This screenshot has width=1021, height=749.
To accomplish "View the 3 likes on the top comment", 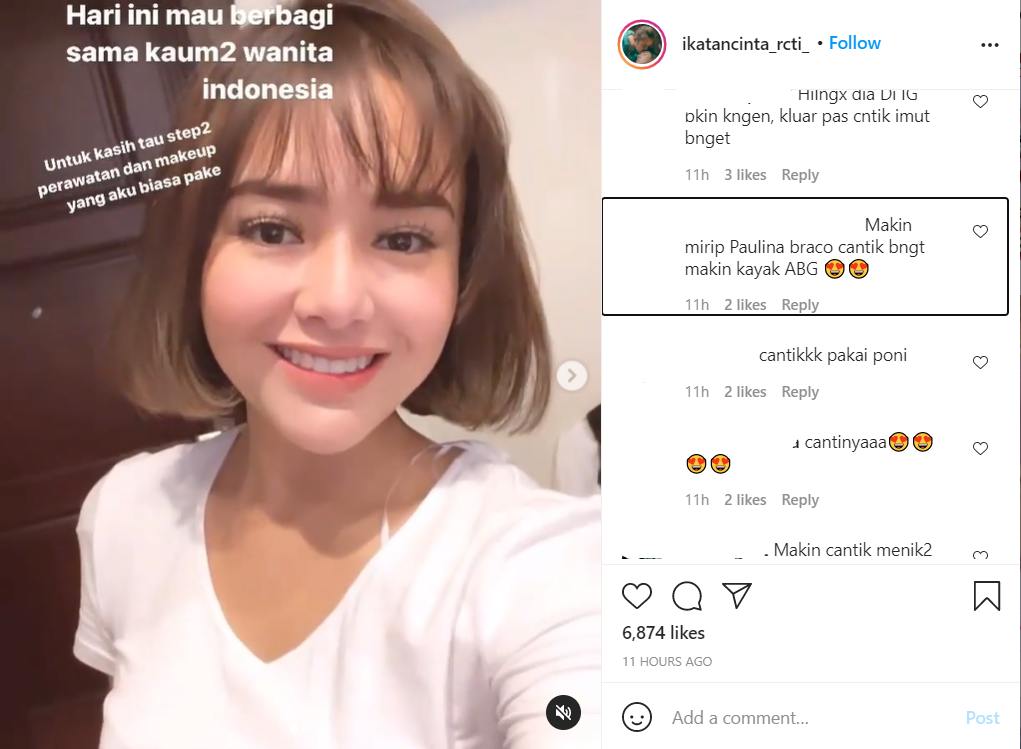I will click(744, 174).
